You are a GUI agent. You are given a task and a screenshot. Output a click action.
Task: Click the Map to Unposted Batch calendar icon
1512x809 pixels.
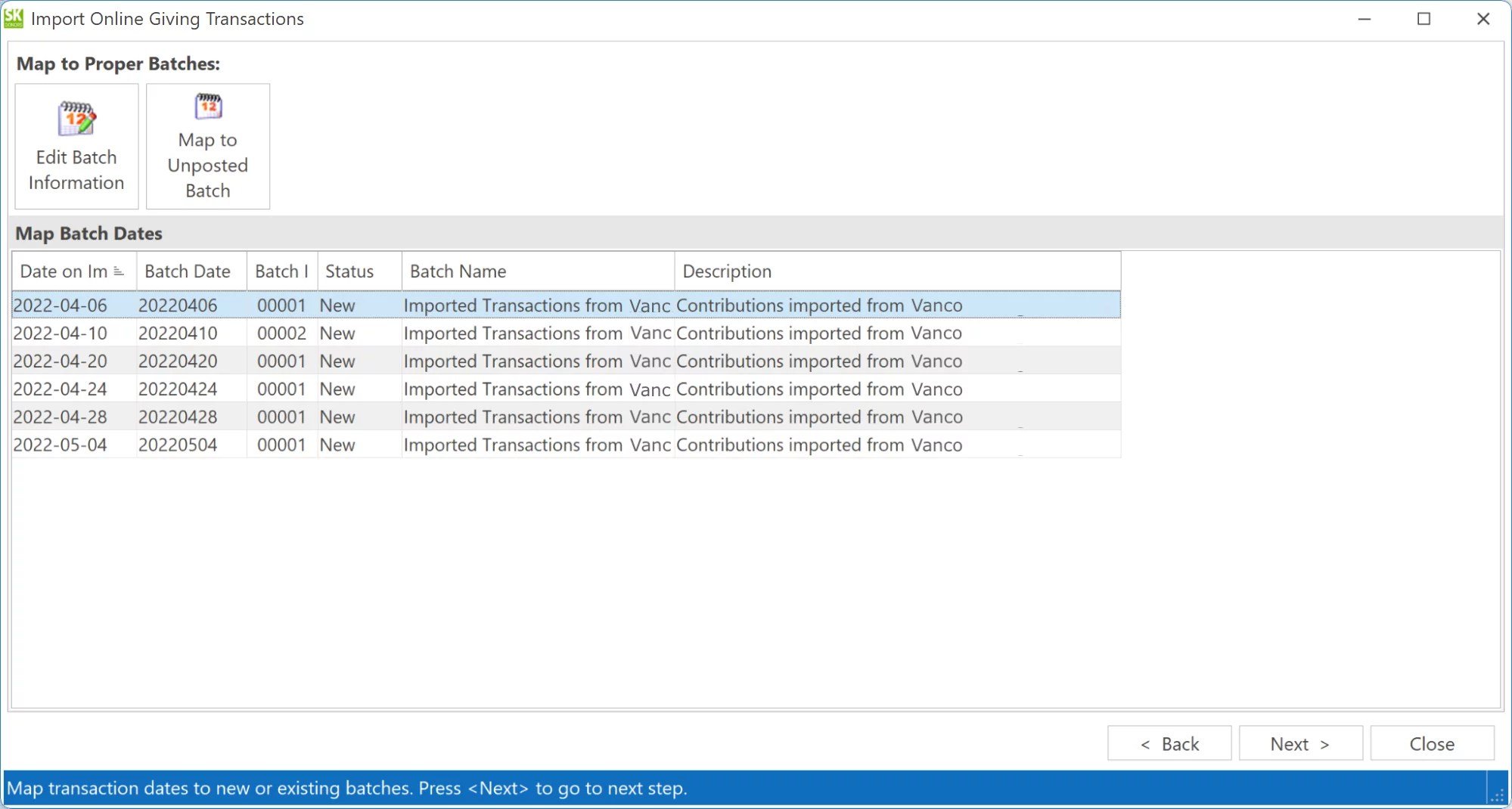click(208, 107)
